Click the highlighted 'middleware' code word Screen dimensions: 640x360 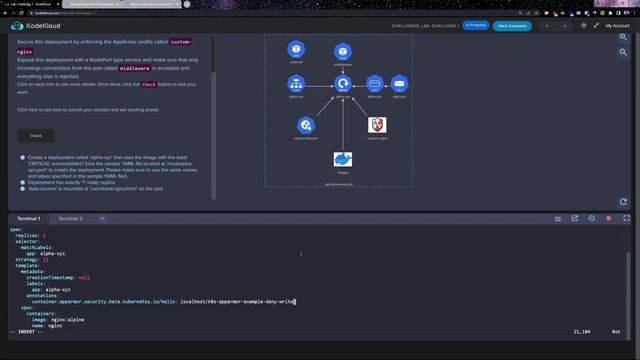tap(134, 68)
